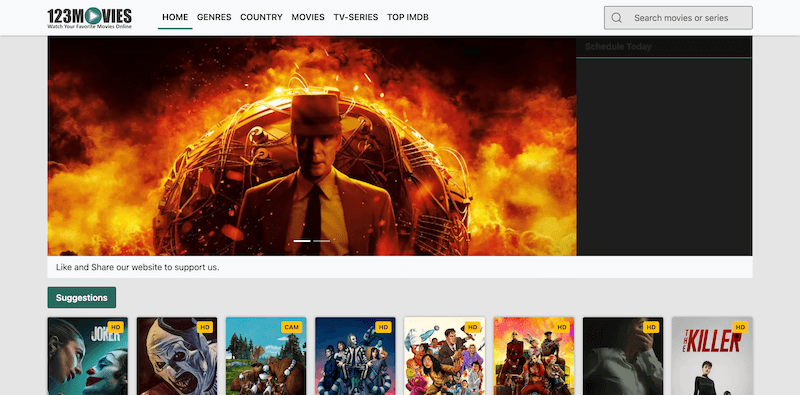Select the second carousel slide indicator

[321, 240]
